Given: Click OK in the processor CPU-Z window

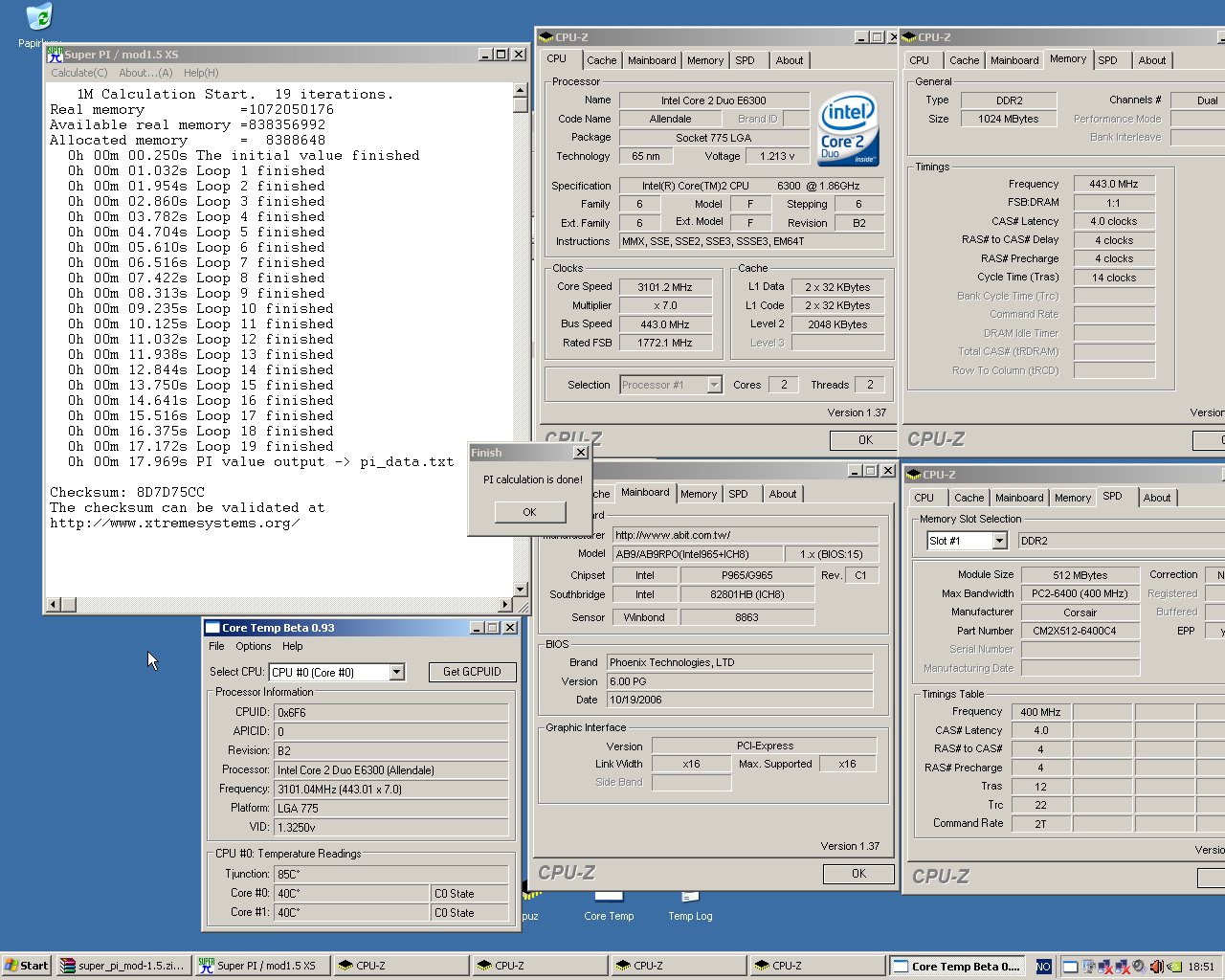Looking at the screenshot, I should point(865,440).
